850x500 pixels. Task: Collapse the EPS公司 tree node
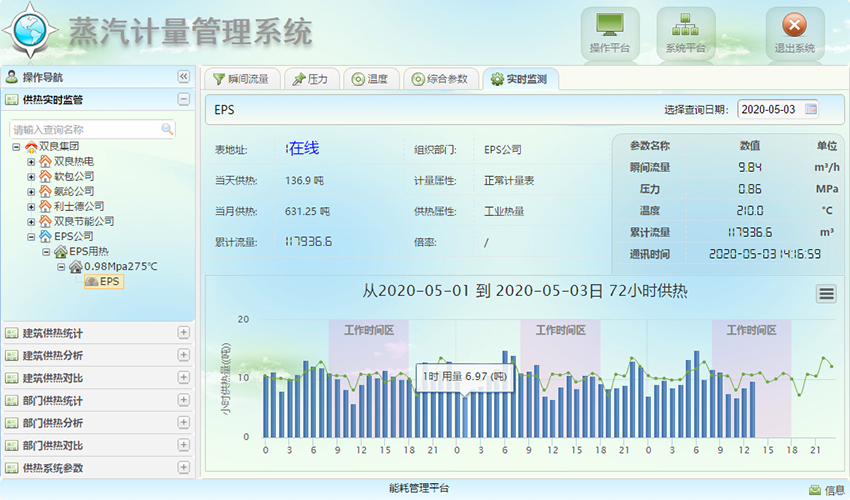[x=31, y=236]
